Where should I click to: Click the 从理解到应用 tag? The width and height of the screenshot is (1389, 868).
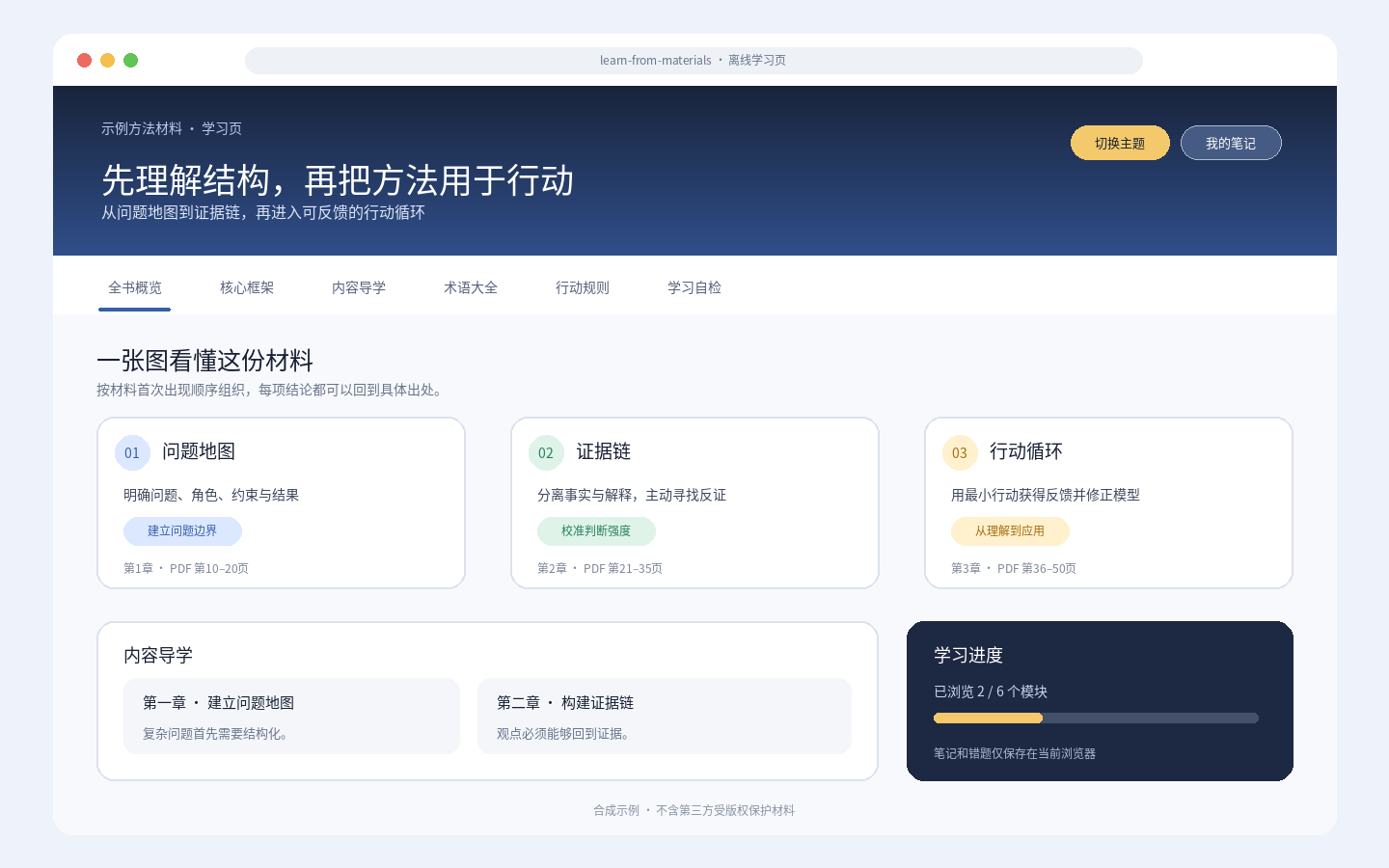coord(1010,531)
